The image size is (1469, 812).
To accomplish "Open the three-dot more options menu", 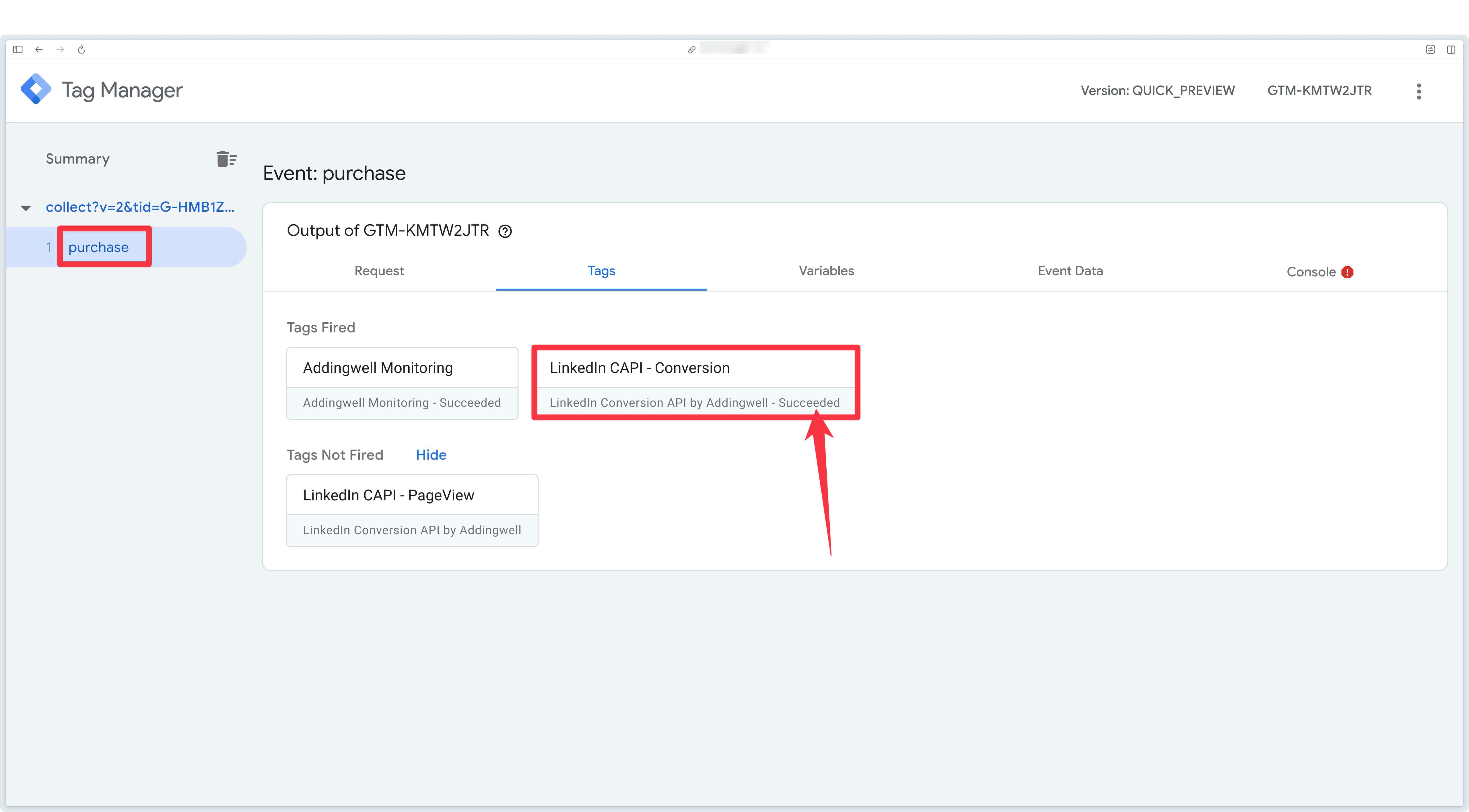I will (1419, 91).
